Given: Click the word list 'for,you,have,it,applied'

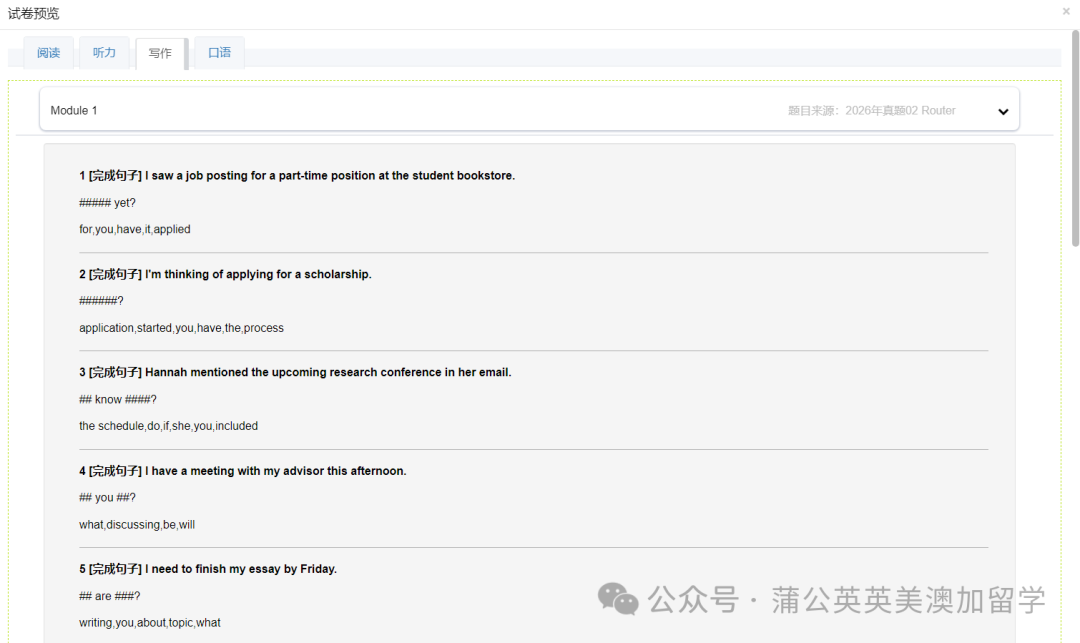Looking at the screenshot, I should (x=135, y=230).
